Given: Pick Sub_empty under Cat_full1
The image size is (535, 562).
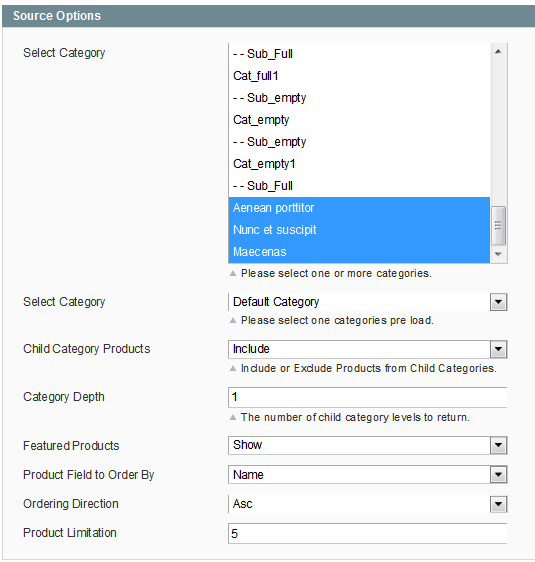Looking at the screenshot, I should (x=359, y=98).
